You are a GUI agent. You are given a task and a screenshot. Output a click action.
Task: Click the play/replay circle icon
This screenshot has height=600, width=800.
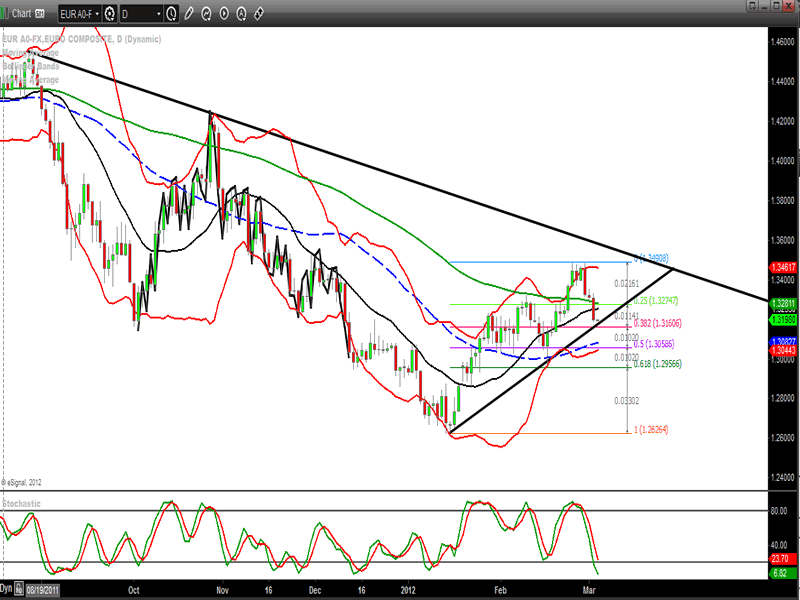pyautogui.click(x=223, y=14)
